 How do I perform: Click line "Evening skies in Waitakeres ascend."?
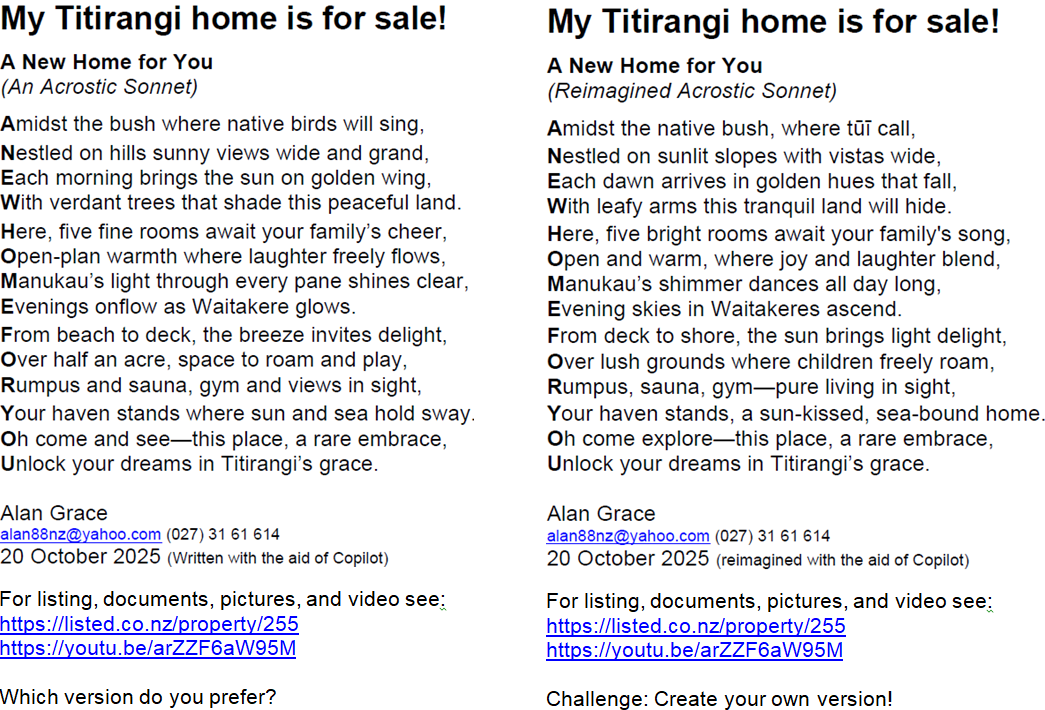tap(724, 309)
